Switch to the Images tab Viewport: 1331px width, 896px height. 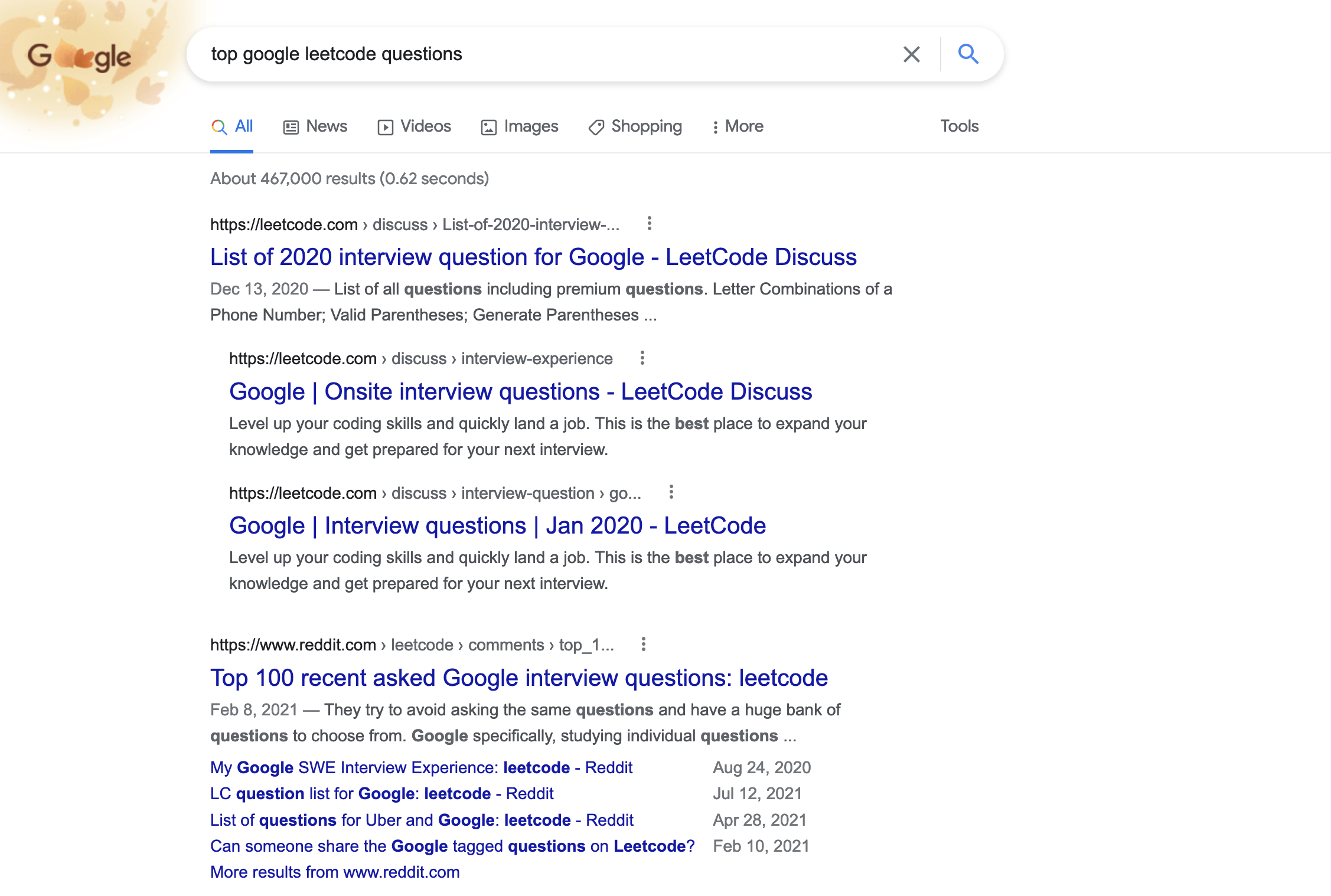(x=520, y=126)
